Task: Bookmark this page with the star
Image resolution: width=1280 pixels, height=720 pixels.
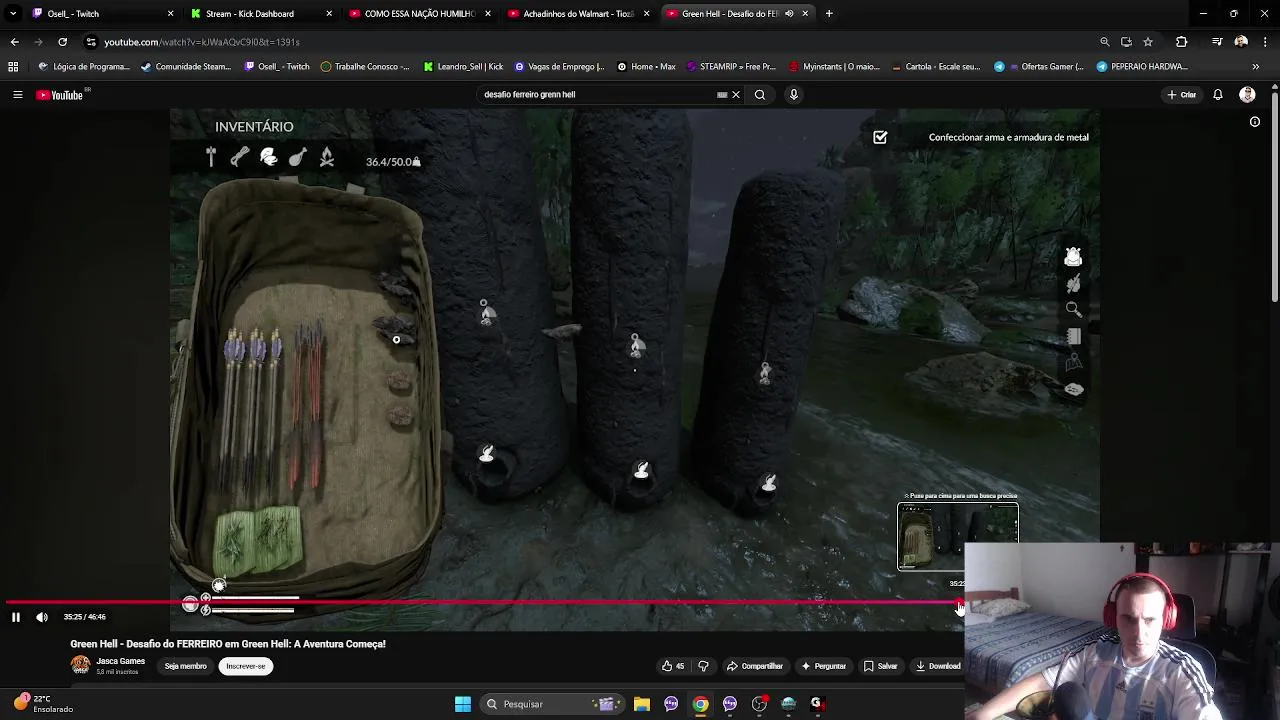Action: [x=1148, y=42]
